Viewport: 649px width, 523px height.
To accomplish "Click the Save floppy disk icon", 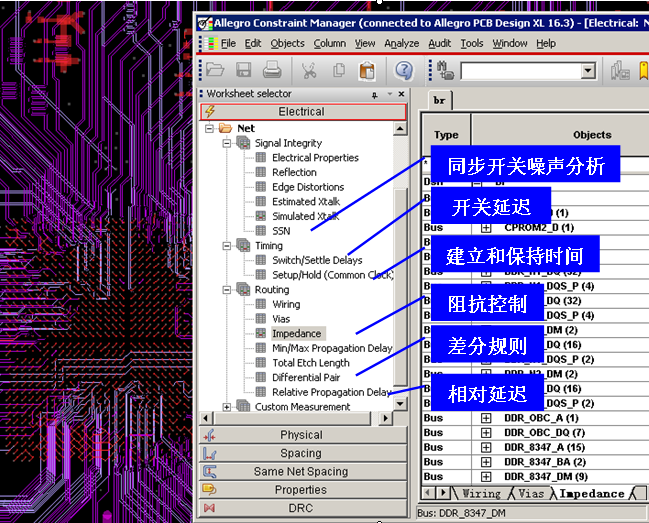I will (244, 70).
